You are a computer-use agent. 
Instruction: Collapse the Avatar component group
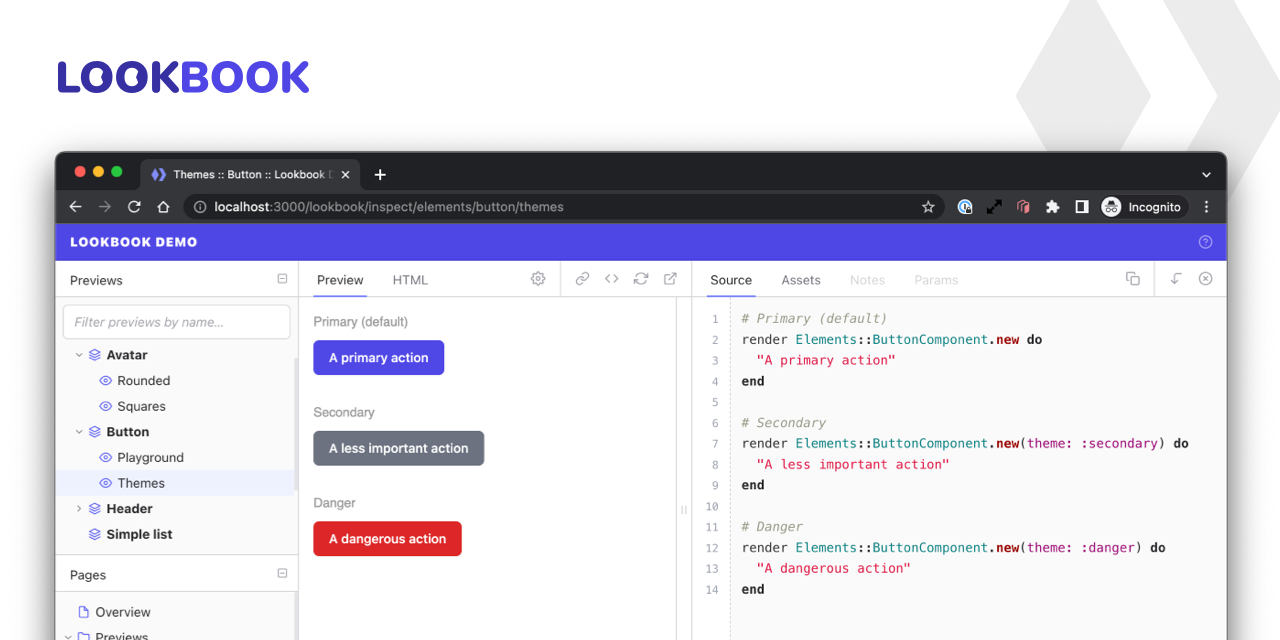pyautogui.click(x=79, y=355)
